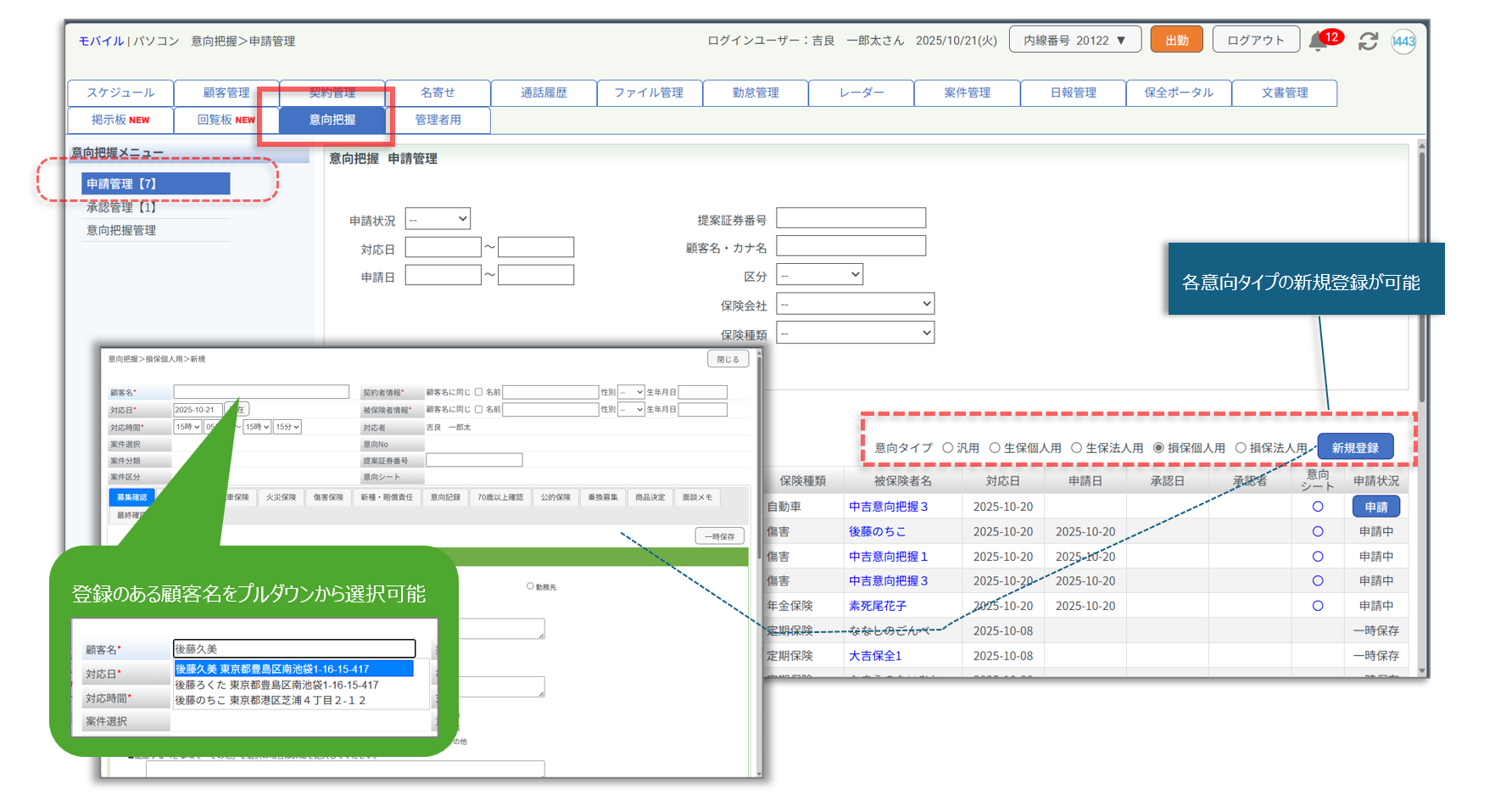Switch to the 案件管理 tab
The width and height of the screenshot is (1512, 801).
(967, 92)
